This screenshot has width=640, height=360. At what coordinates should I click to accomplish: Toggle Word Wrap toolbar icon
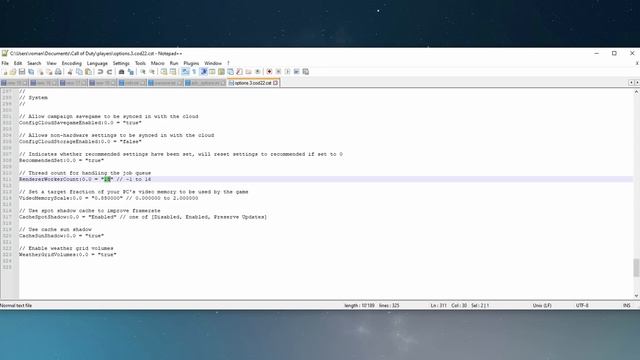185,72
